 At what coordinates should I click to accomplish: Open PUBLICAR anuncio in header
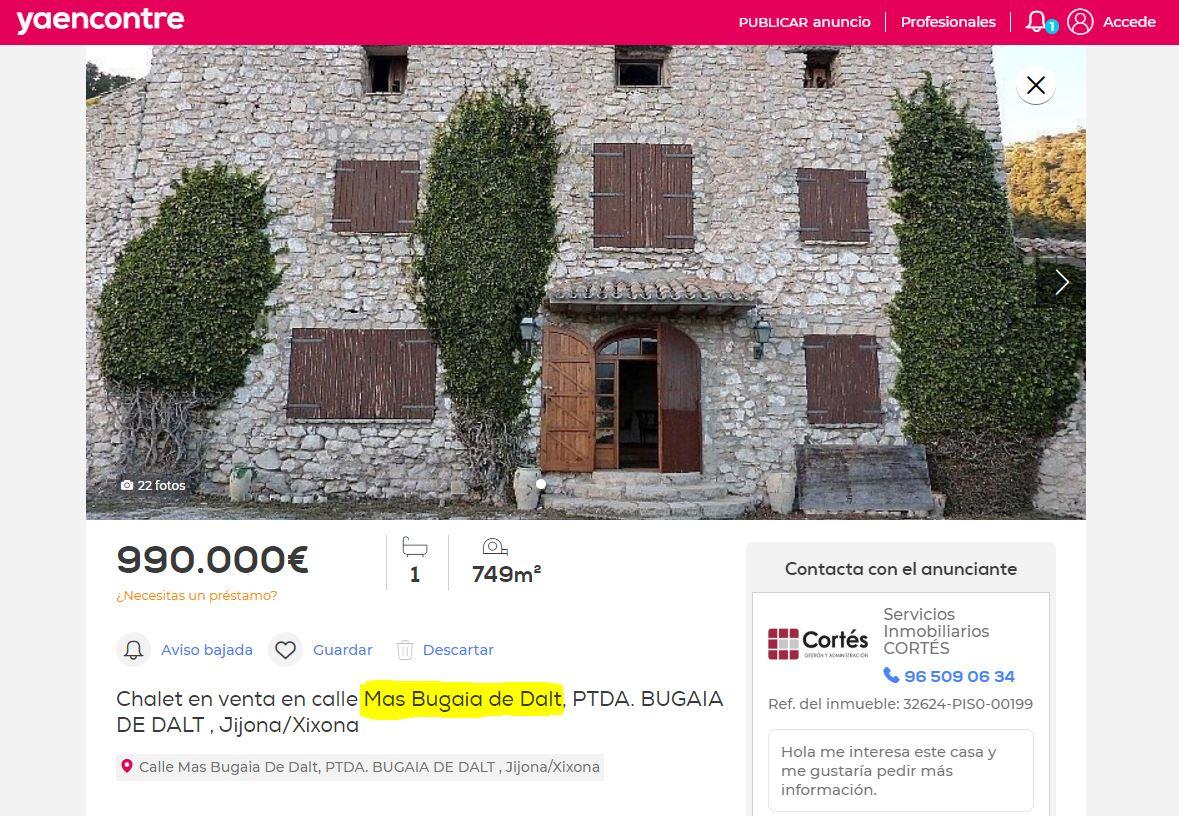click(805, 22)
